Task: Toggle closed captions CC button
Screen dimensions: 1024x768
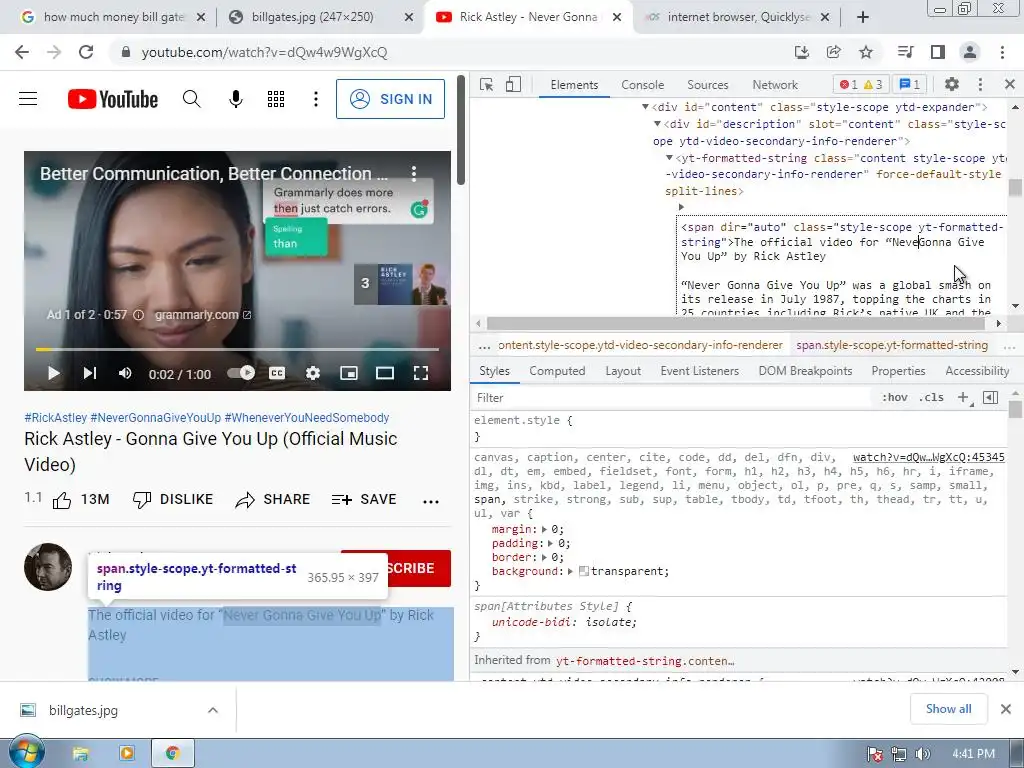Action: [x=277, y=374]
